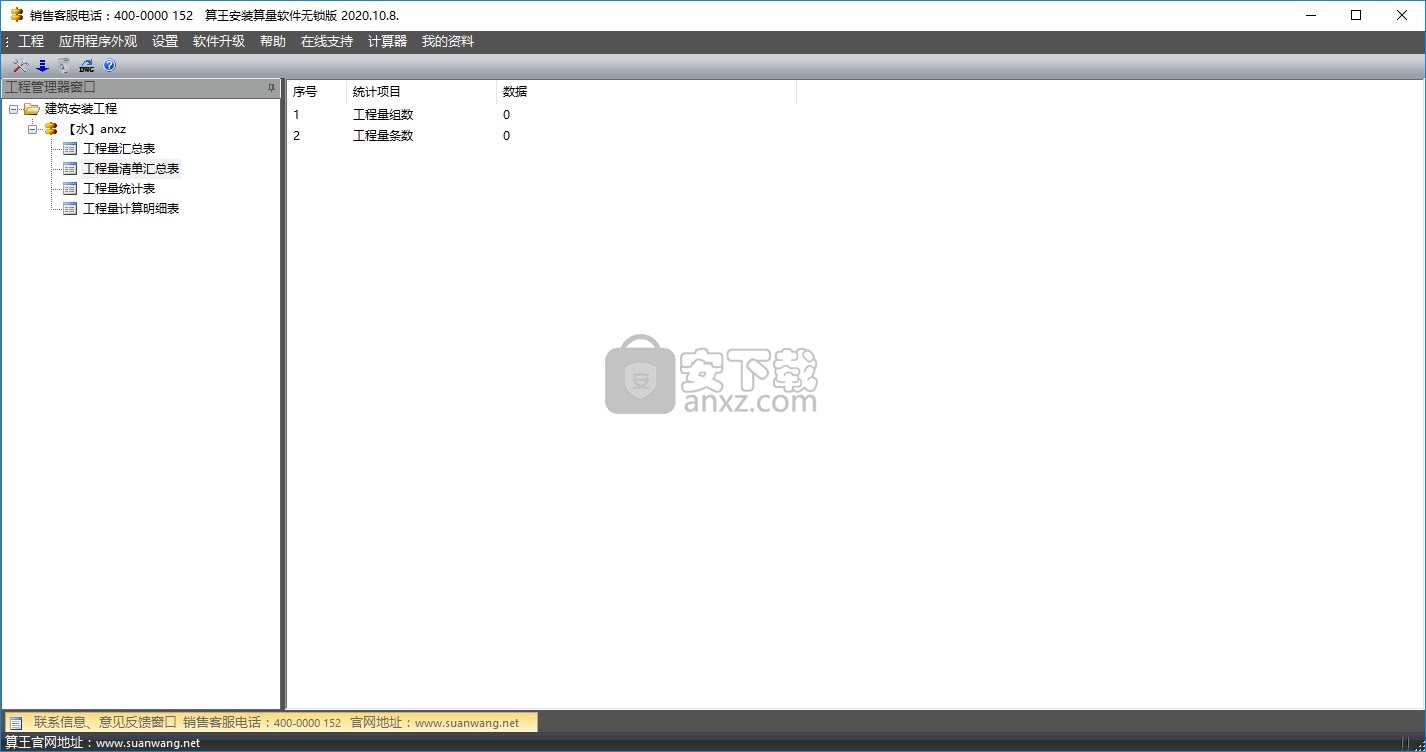Open help via blue question mark icon
This screenshot has width=1426, height=752.
110,66
